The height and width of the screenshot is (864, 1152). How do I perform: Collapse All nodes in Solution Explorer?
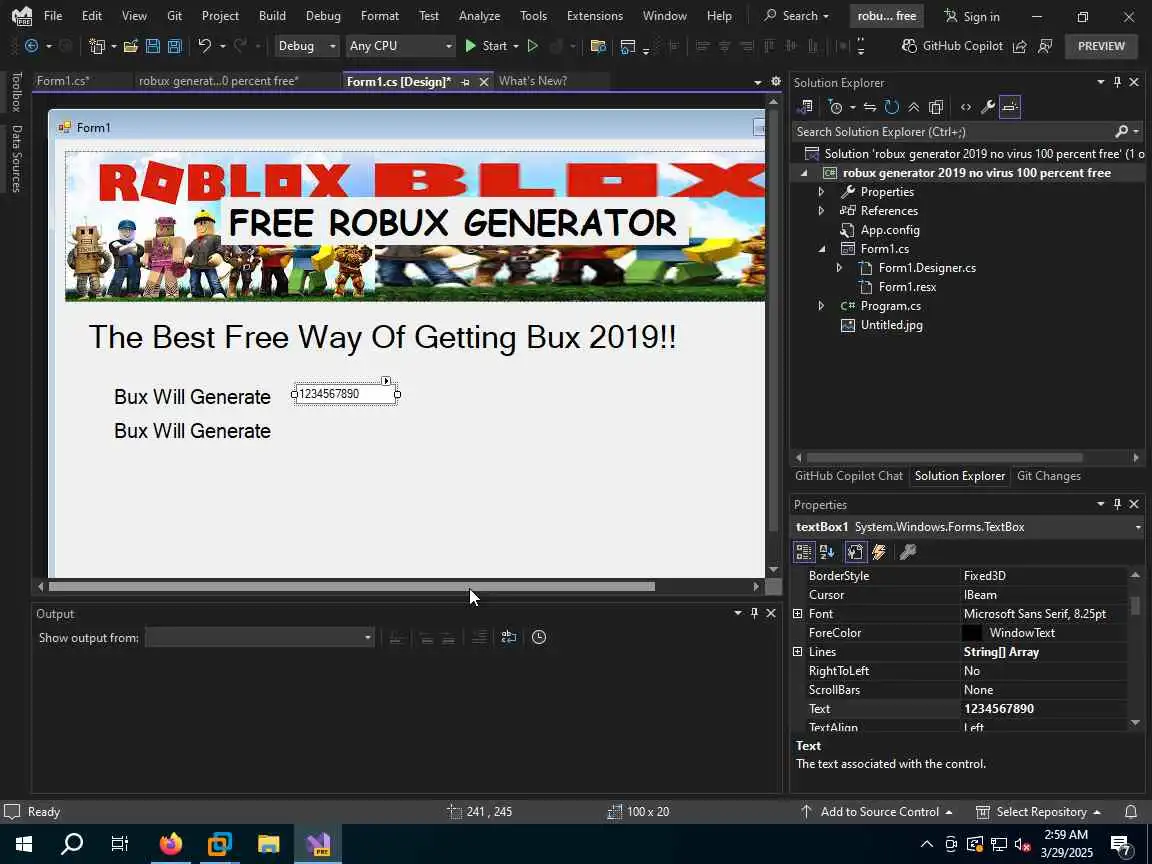click(913, 107)
